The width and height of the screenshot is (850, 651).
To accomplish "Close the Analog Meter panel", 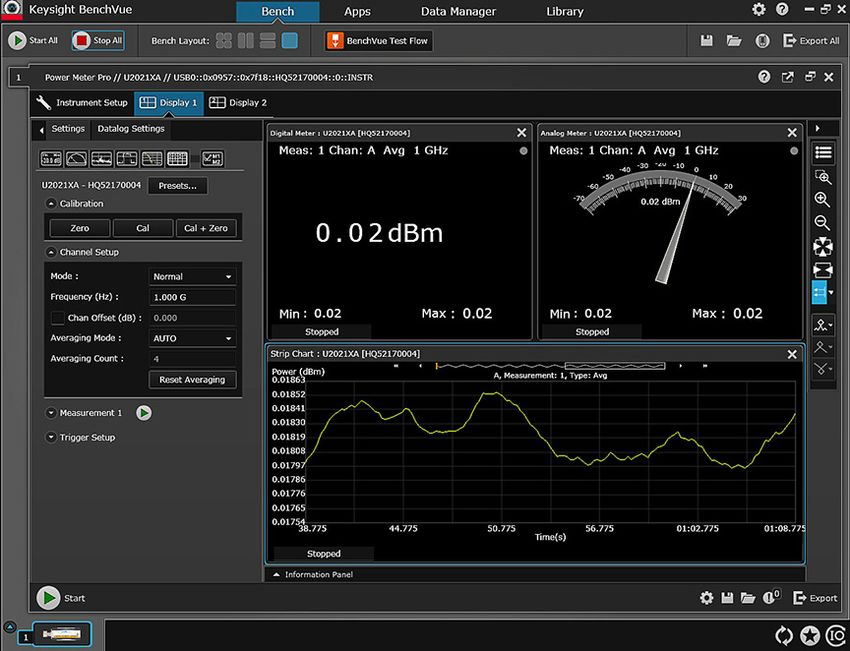I will (792, 133).
